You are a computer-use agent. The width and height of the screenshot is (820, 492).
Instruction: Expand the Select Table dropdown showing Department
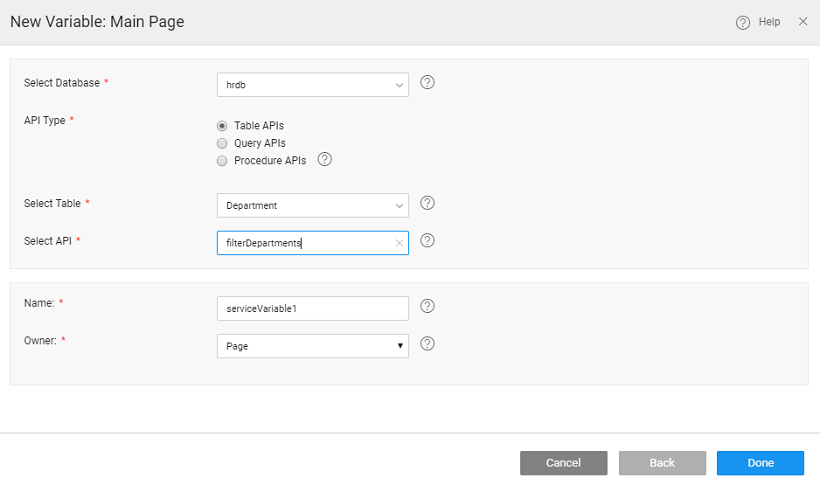click(x=312, y=205)
